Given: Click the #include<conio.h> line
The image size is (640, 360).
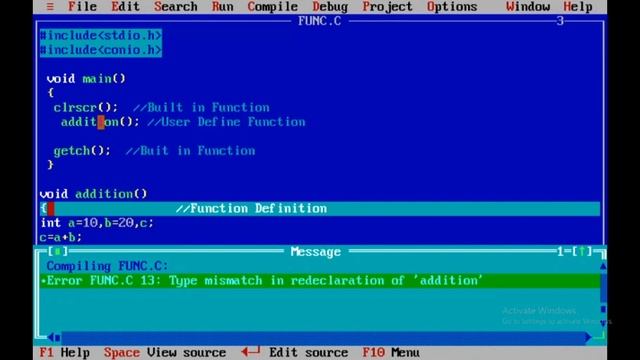Looking at the screenshot, I should click(x=101, y=50).
